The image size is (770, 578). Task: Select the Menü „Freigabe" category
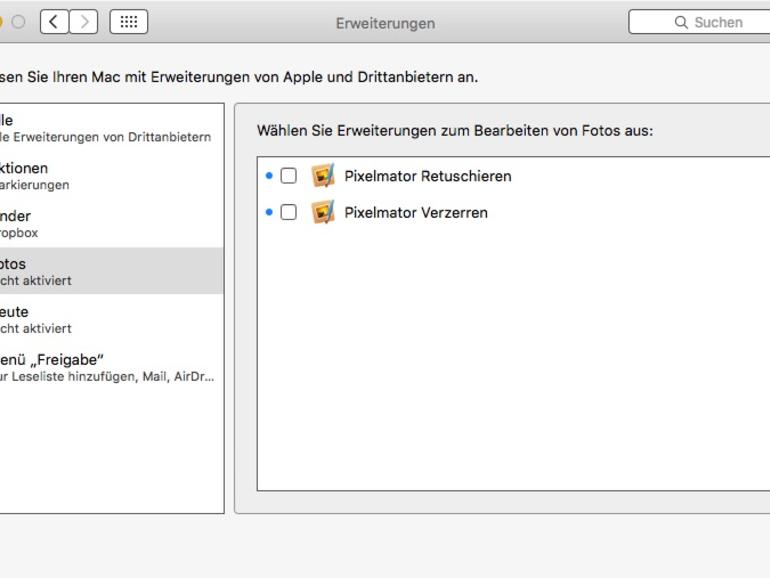tap(111, 367)
